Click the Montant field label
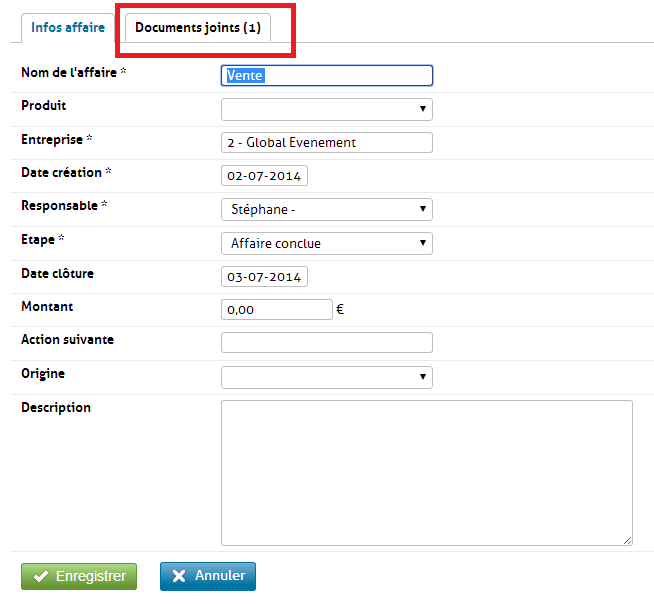This screenshot has height=604, width=654. (47, 307)
